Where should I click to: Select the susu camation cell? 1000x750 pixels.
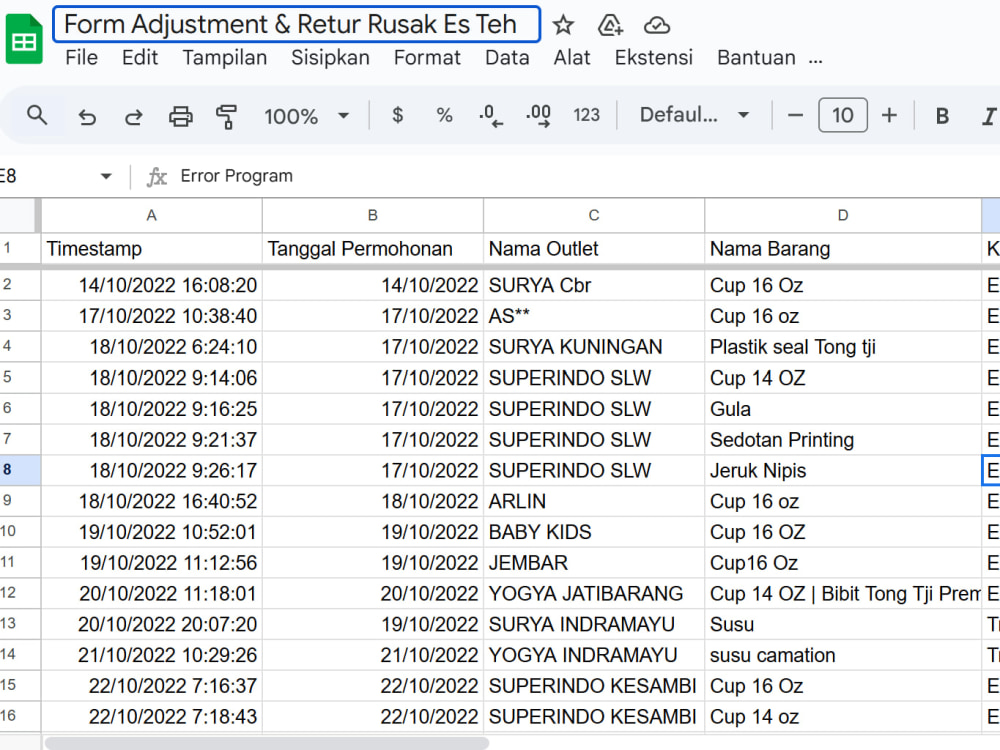[843, 655]
